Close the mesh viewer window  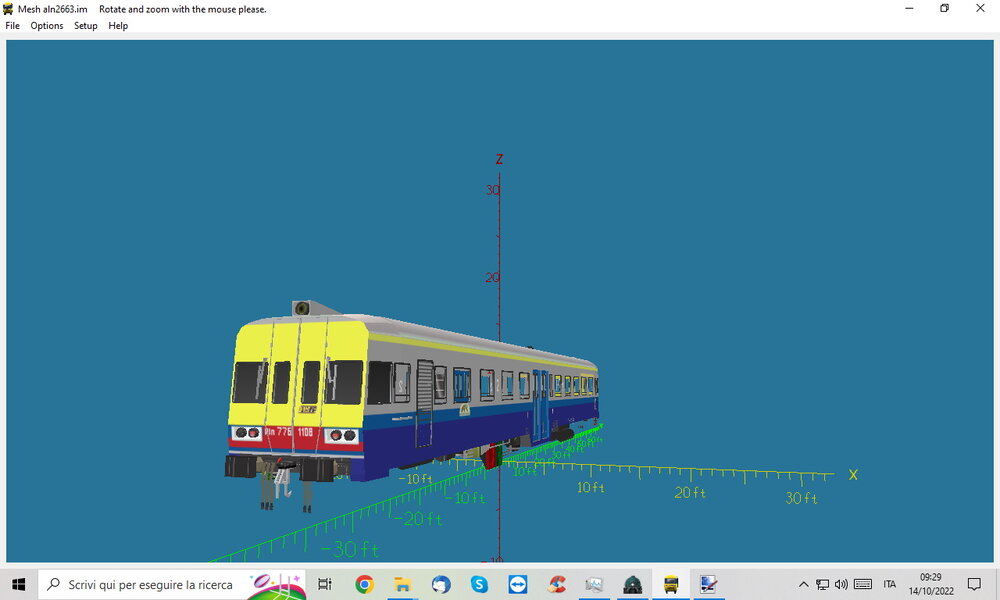tap(980, 9)
